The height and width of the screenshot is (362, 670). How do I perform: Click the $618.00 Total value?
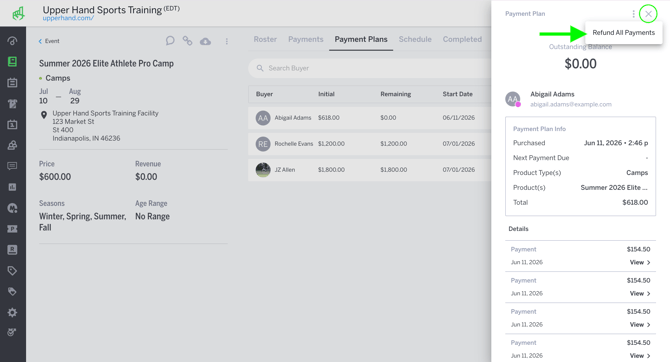635,203
